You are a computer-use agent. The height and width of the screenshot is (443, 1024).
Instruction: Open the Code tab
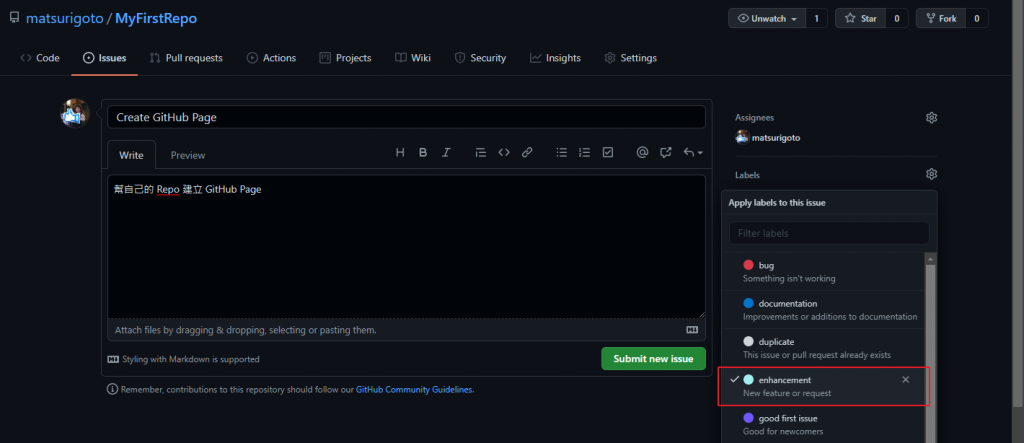pyautogui.click(x=40, y=57)
